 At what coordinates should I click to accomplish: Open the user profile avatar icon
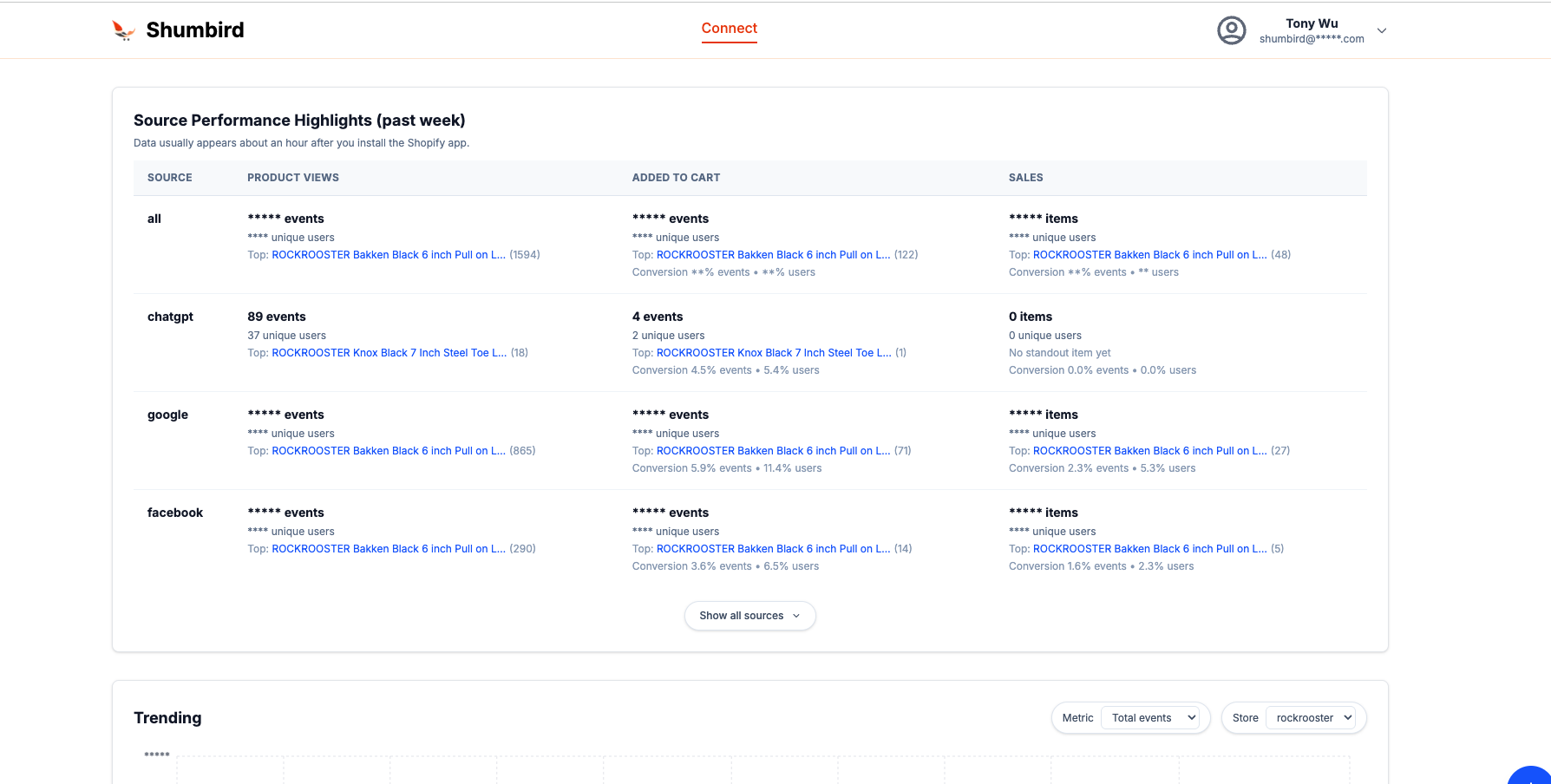pyautogui.click(x=1231, y=29)
